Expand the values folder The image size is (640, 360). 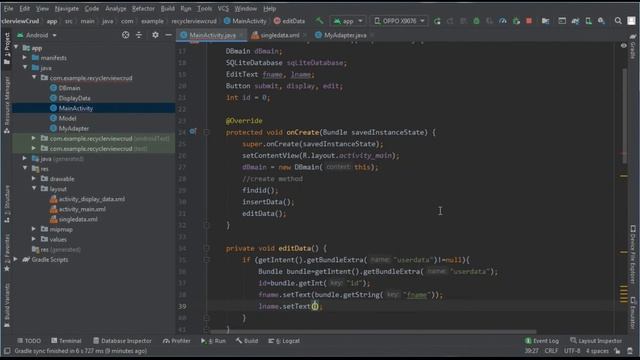(34, 240)
